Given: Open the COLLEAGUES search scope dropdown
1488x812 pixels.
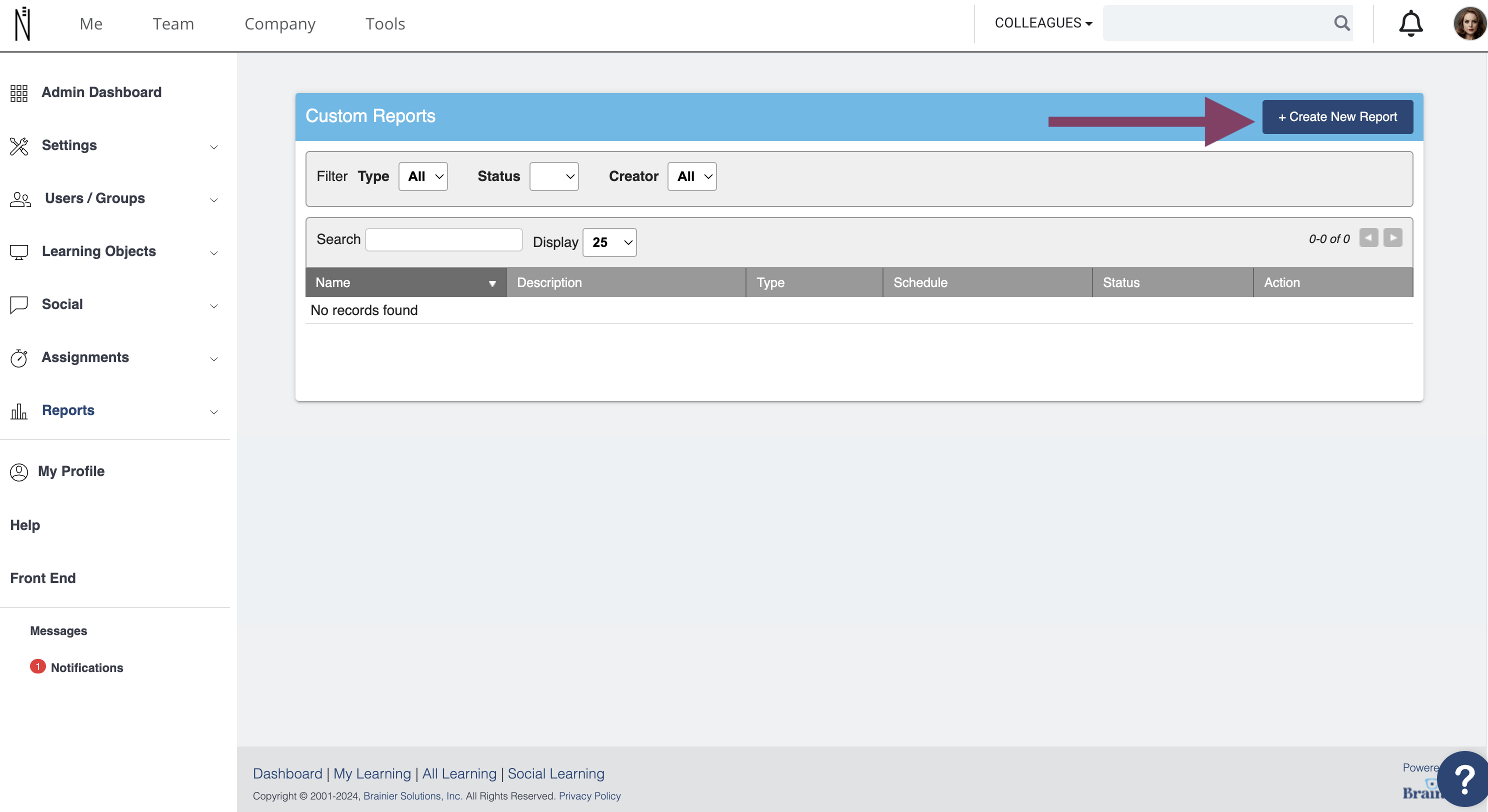Looking at the screenshot, I should tap(1043, 23).
